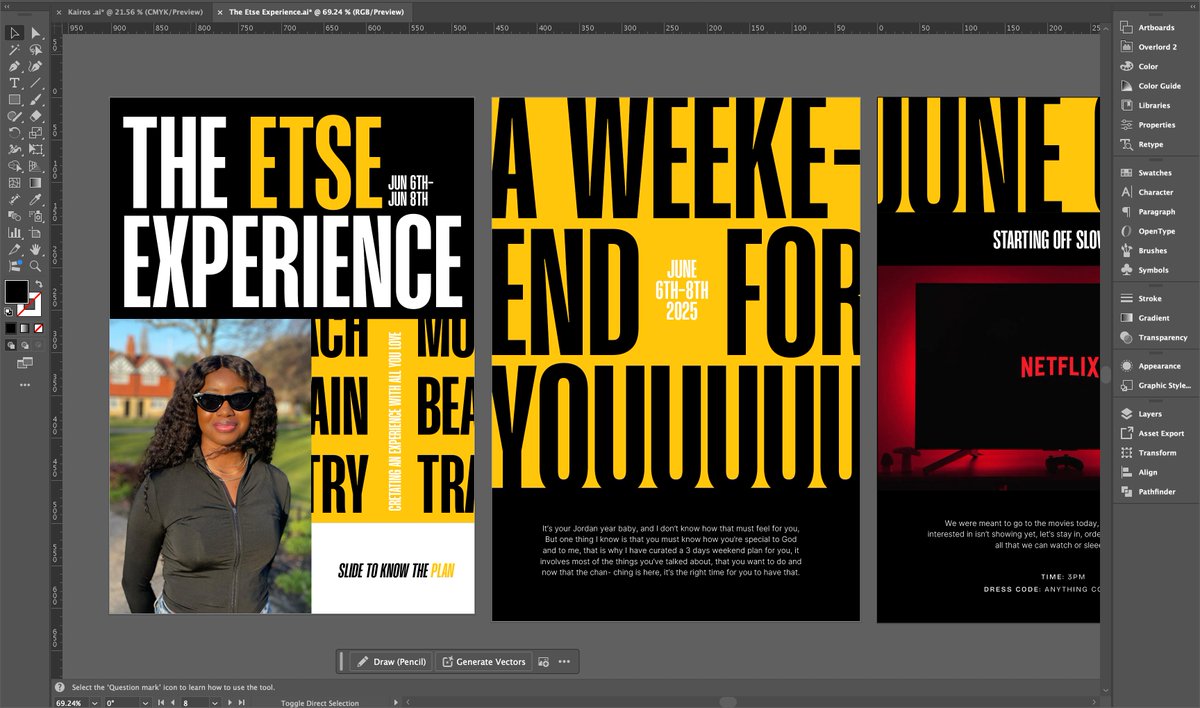Select the Eyedropper tool
1200x708 pixels.
point(35,199)
